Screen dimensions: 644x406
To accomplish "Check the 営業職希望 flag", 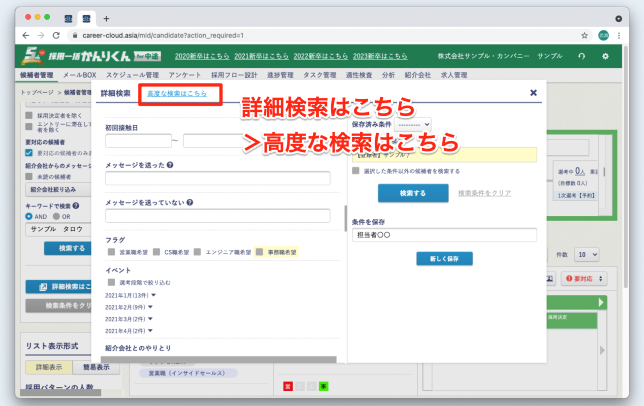I will 111,252.
